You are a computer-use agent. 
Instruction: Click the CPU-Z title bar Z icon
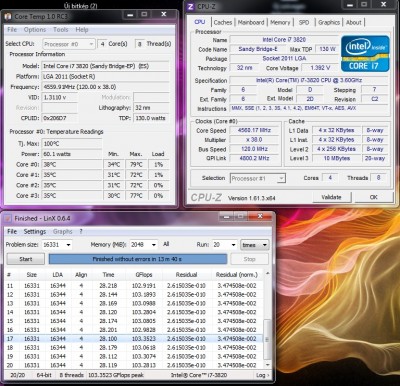pyautogui.click(x=190, y=6)
